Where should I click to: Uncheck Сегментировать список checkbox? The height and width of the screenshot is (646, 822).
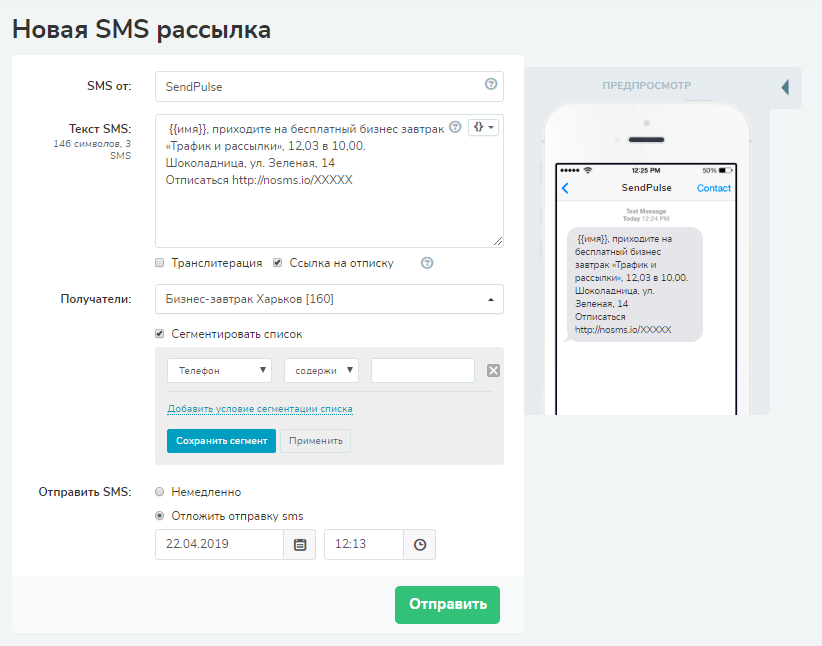(160, 333)
